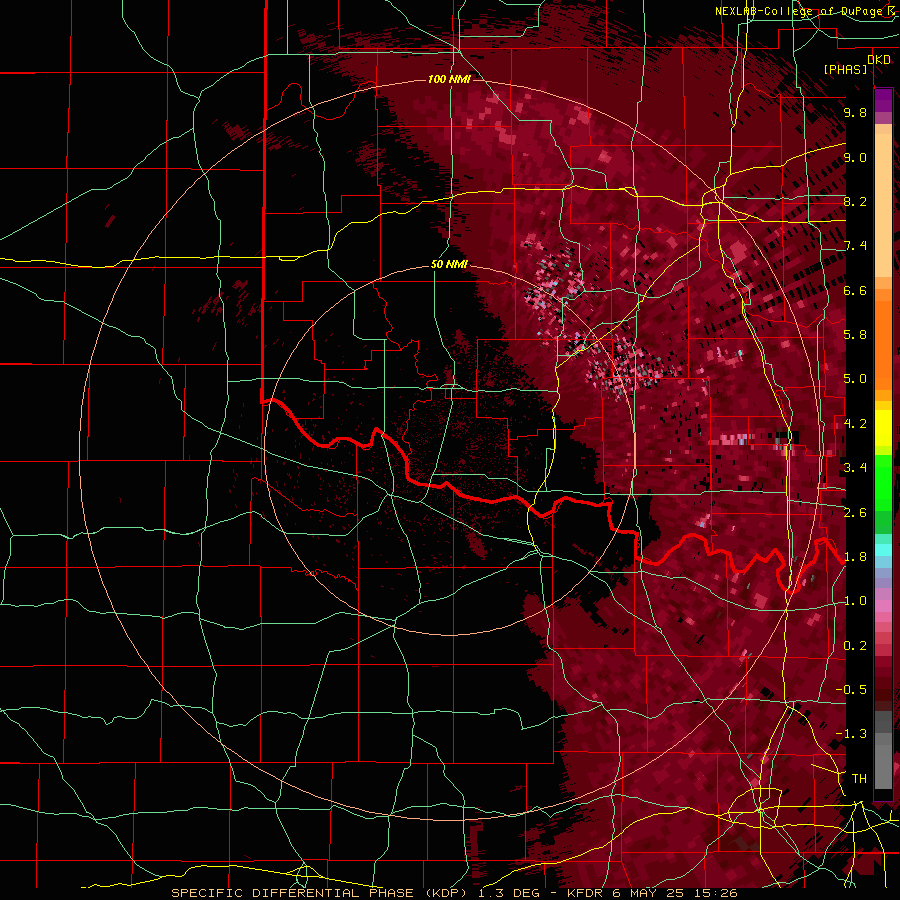Click the DKD label above the legend
Viewport: 900px width, 900px height.
coord(879,60)
